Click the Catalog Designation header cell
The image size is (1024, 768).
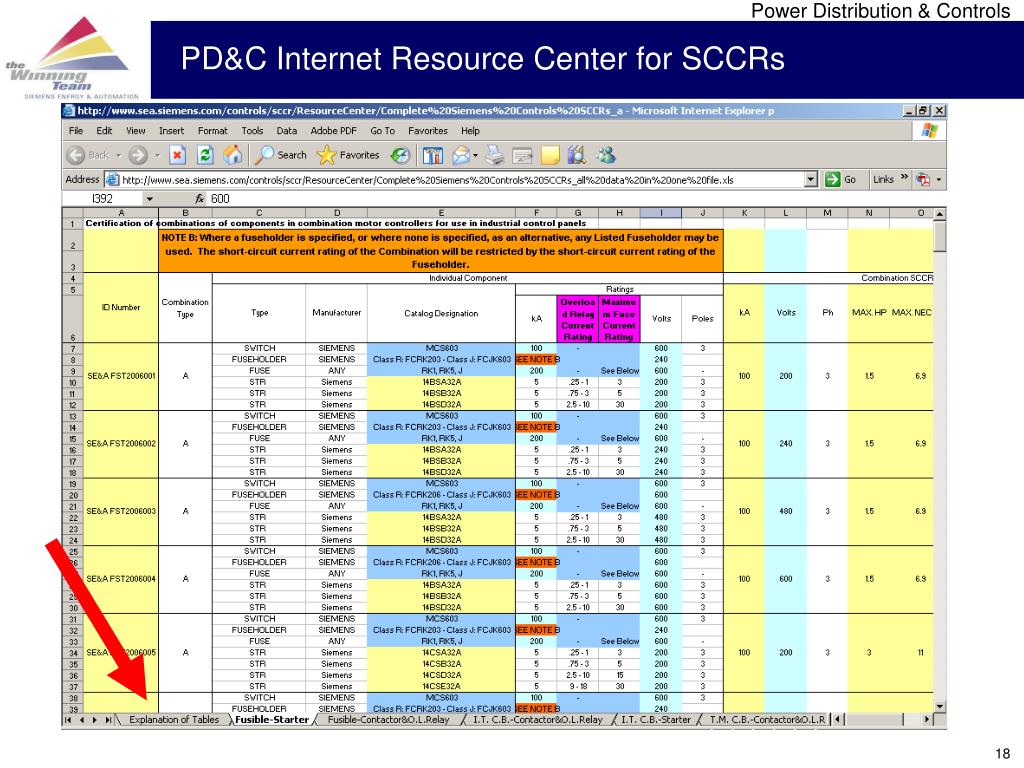coord(441,313)
